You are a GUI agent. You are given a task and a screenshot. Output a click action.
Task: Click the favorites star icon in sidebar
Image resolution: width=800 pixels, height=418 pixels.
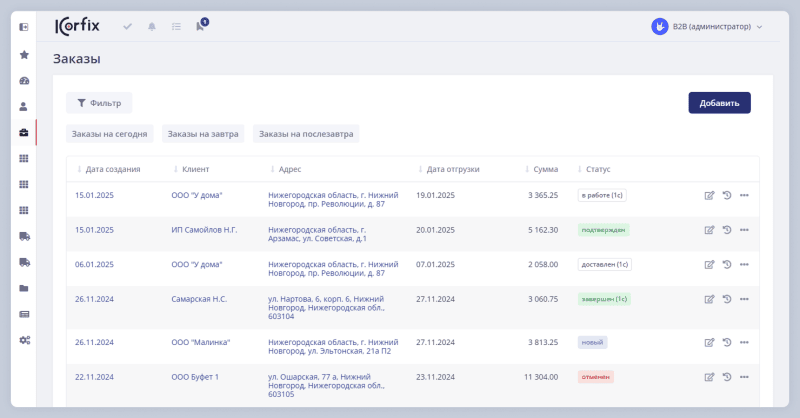click(x=24, y=55)
